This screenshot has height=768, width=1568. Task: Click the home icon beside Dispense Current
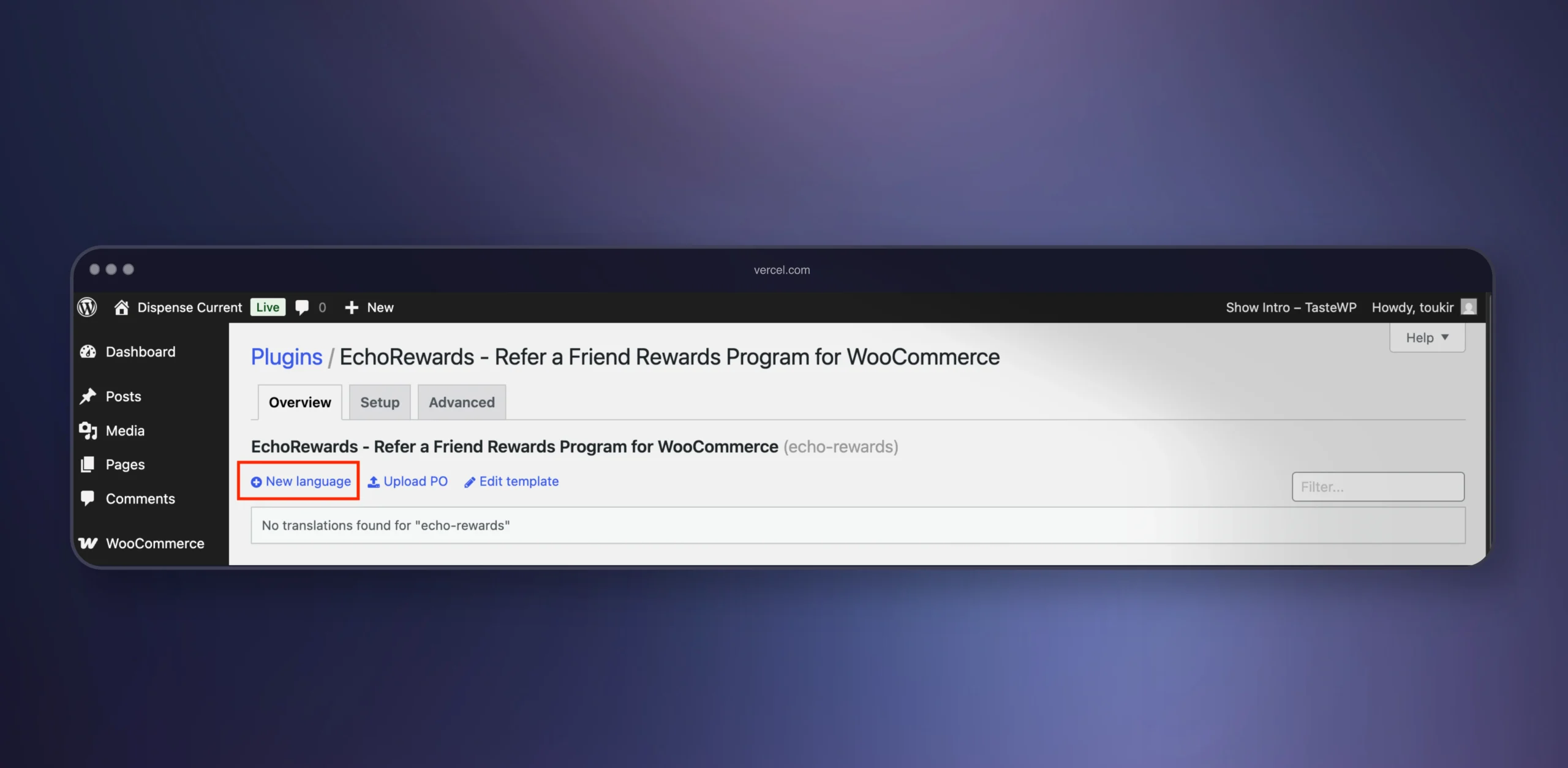121,307
